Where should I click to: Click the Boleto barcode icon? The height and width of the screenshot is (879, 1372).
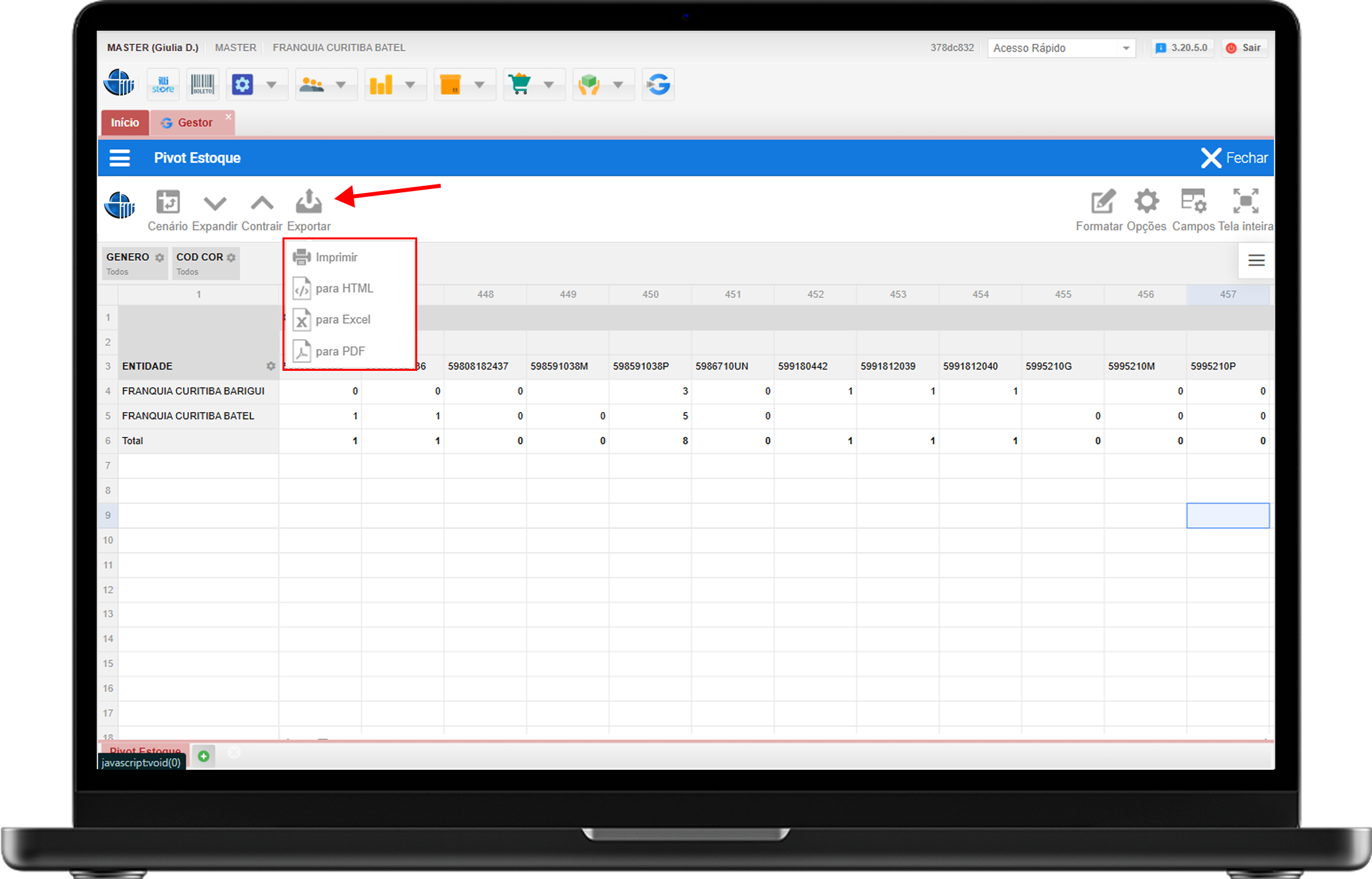(202, 84)
